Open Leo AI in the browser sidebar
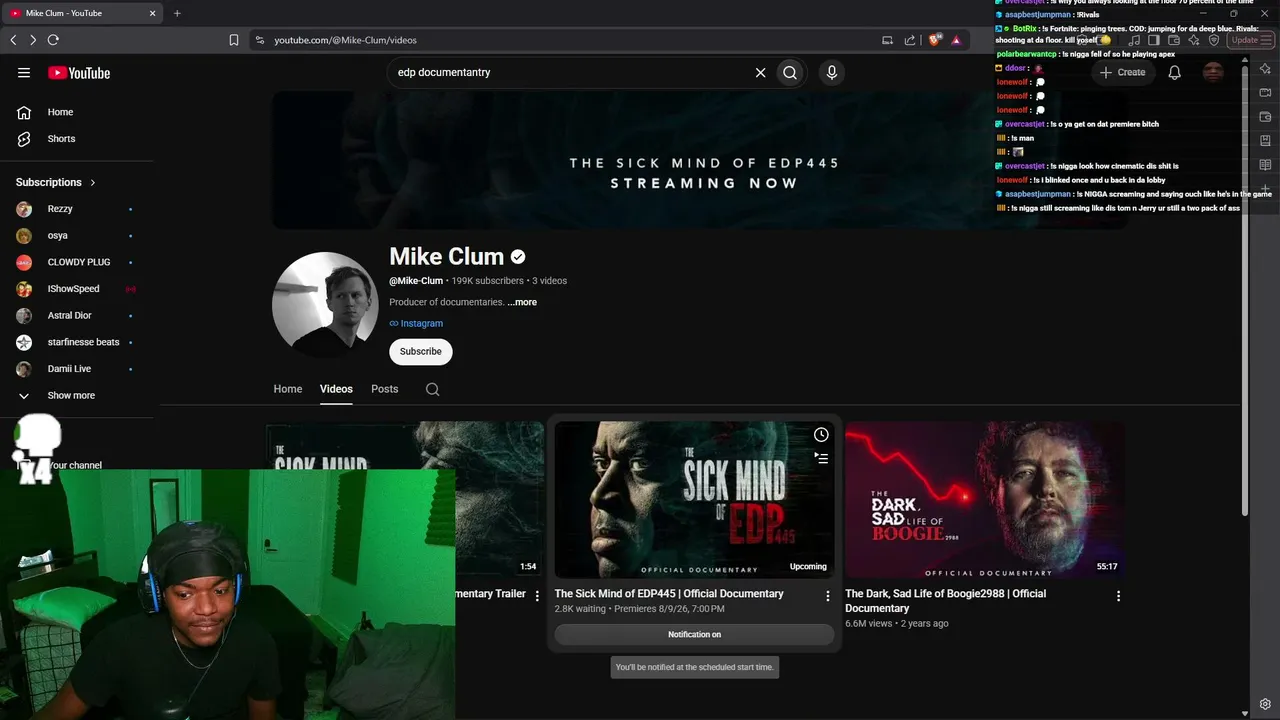 point(1265,69)
